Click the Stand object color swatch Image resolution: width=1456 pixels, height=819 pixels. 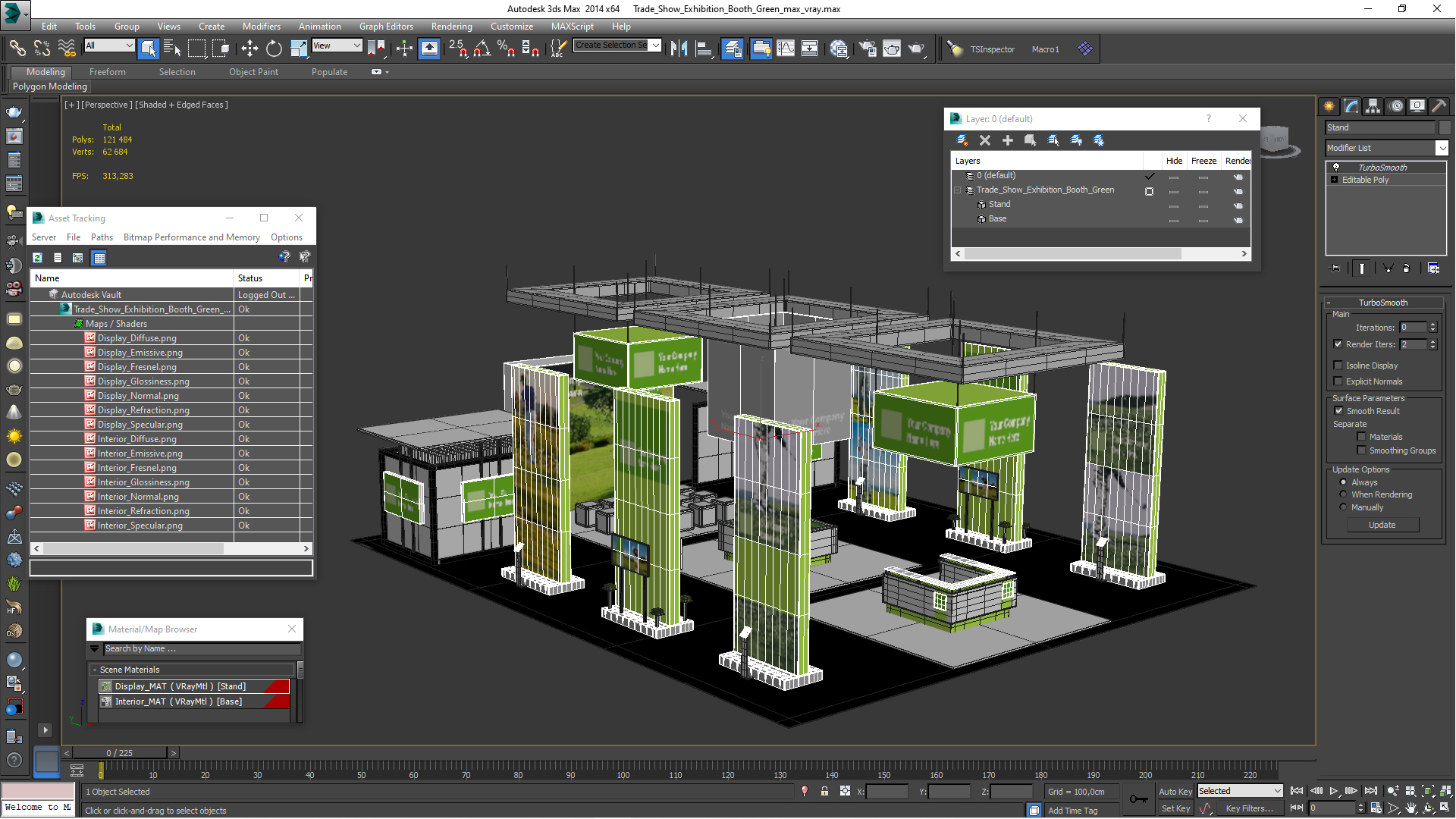(x=1444, y=127)
